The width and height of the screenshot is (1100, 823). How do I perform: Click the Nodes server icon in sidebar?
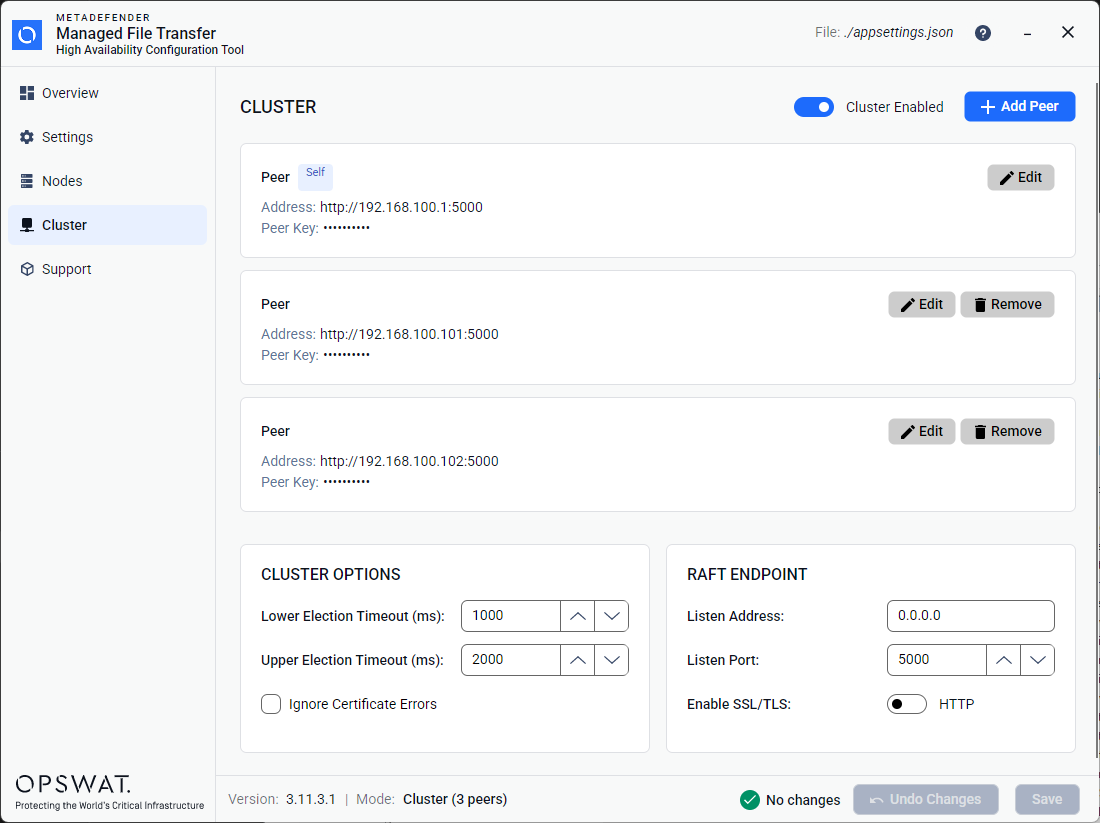[x=27, y=181]
